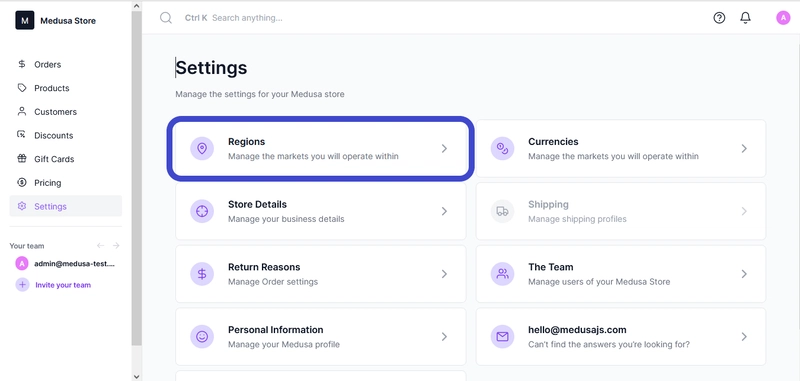Click the Personal Information smiley icon

point(202,337)
